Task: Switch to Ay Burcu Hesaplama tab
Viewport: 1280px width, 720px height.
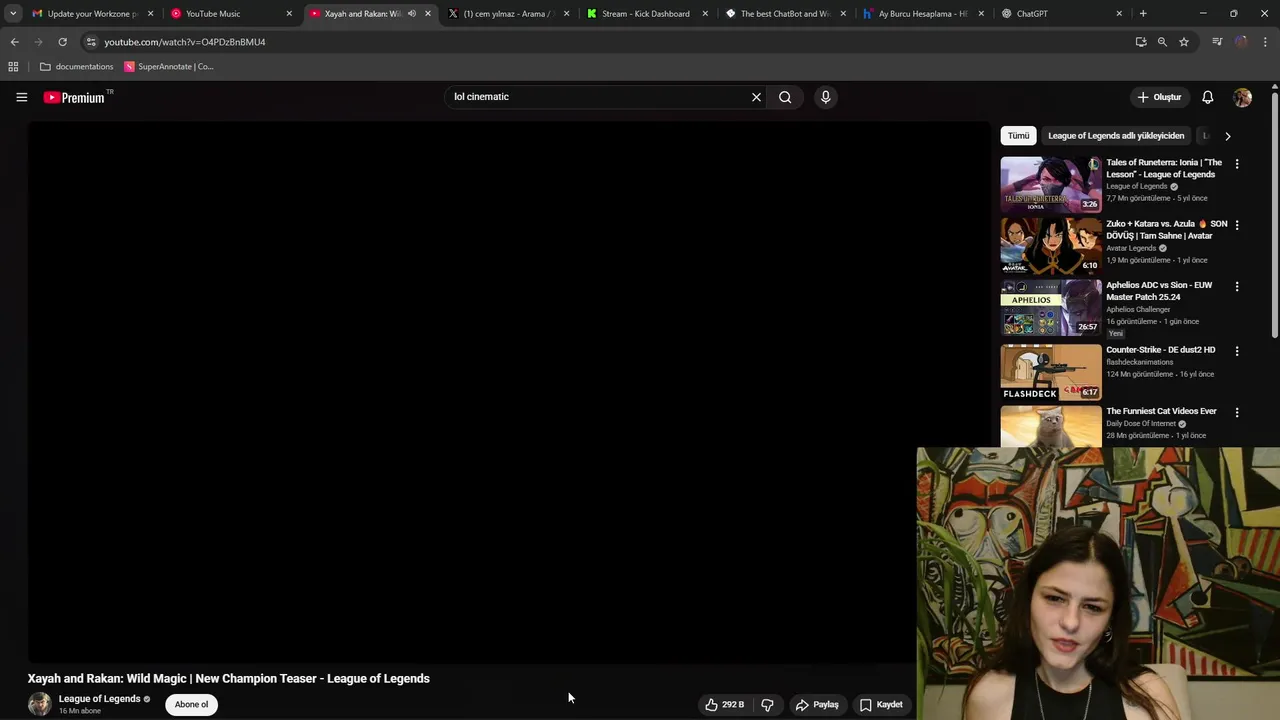Action: coord(922,14)
